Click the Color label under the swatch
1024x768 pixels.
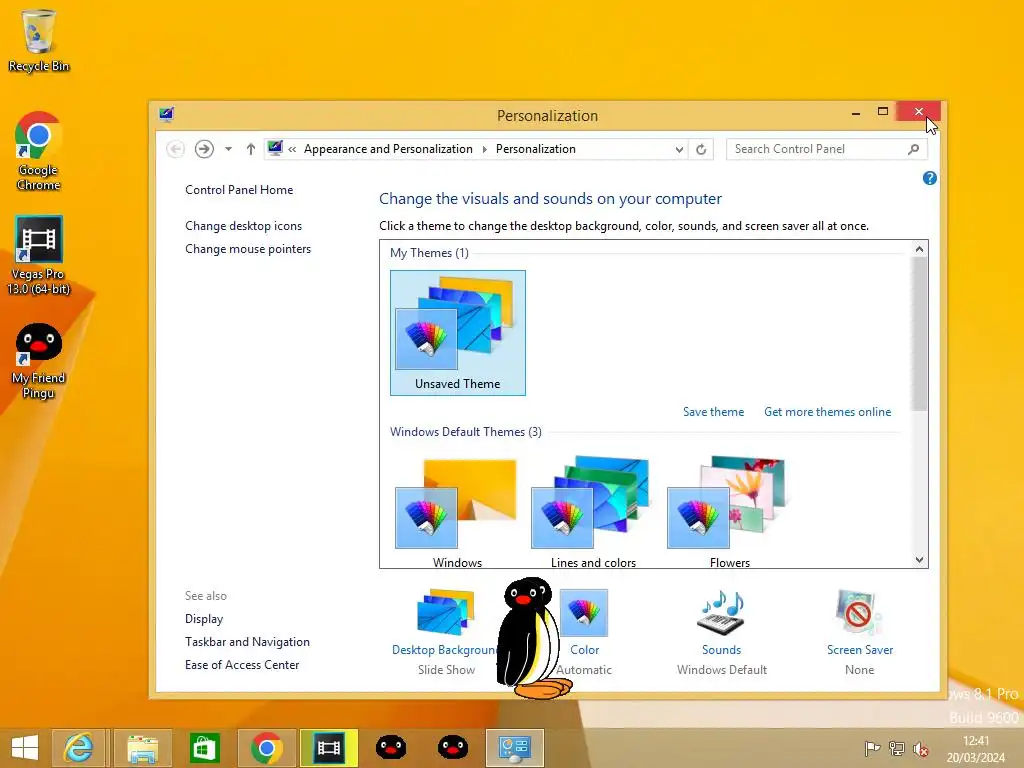pyautogui.click(x=584, y=650)
